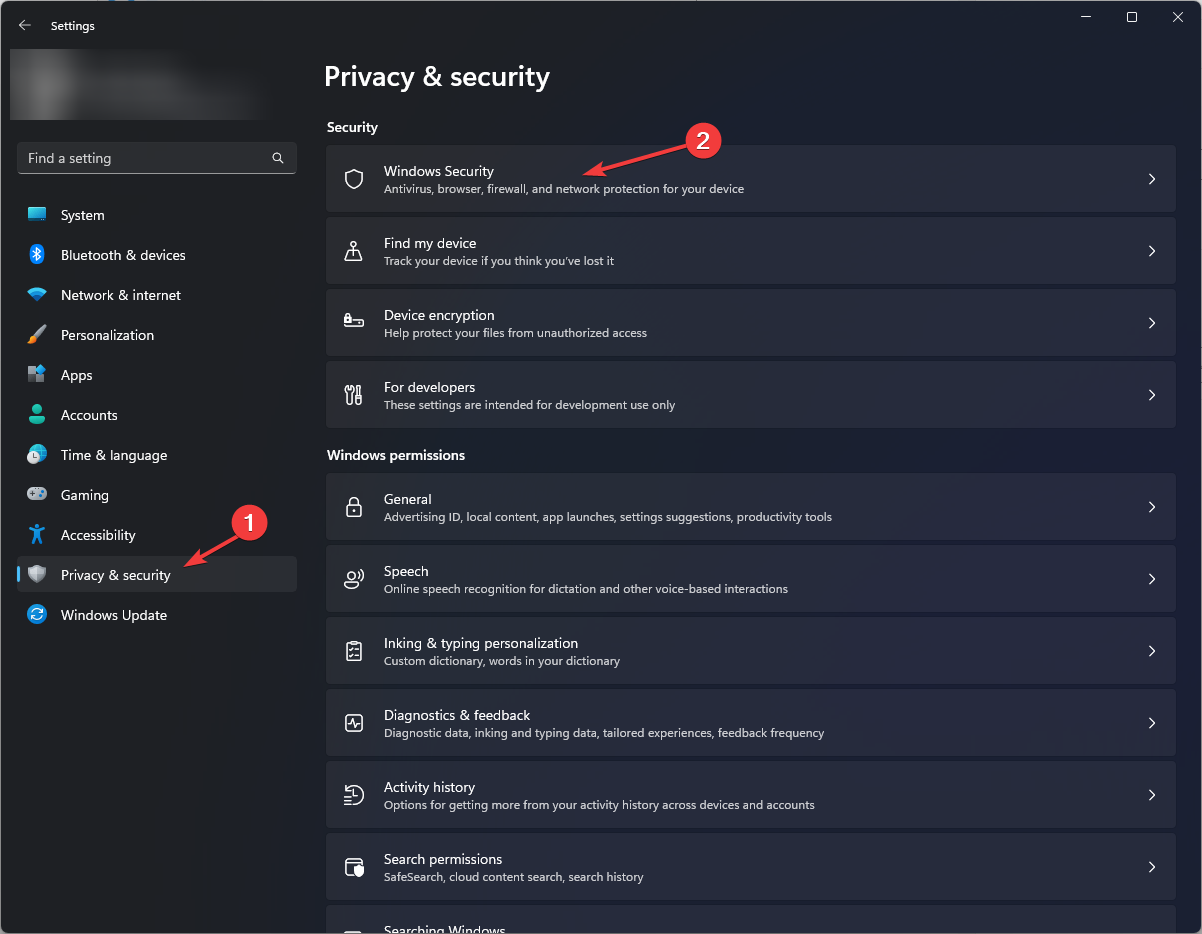Image resolution: width=1202 pixels, height=934 pixels.
Task: Click the Windows permissions section label
Action: click(396, 455)
